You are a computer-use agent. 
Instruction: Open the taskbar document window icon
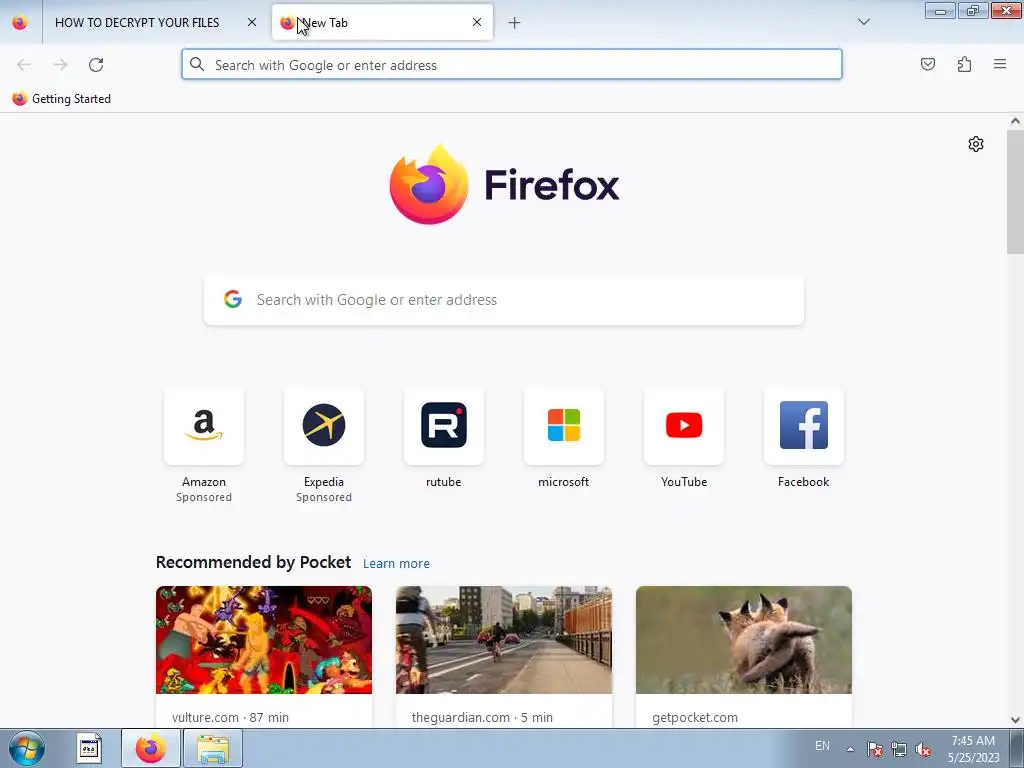click(x=89, y=748)
